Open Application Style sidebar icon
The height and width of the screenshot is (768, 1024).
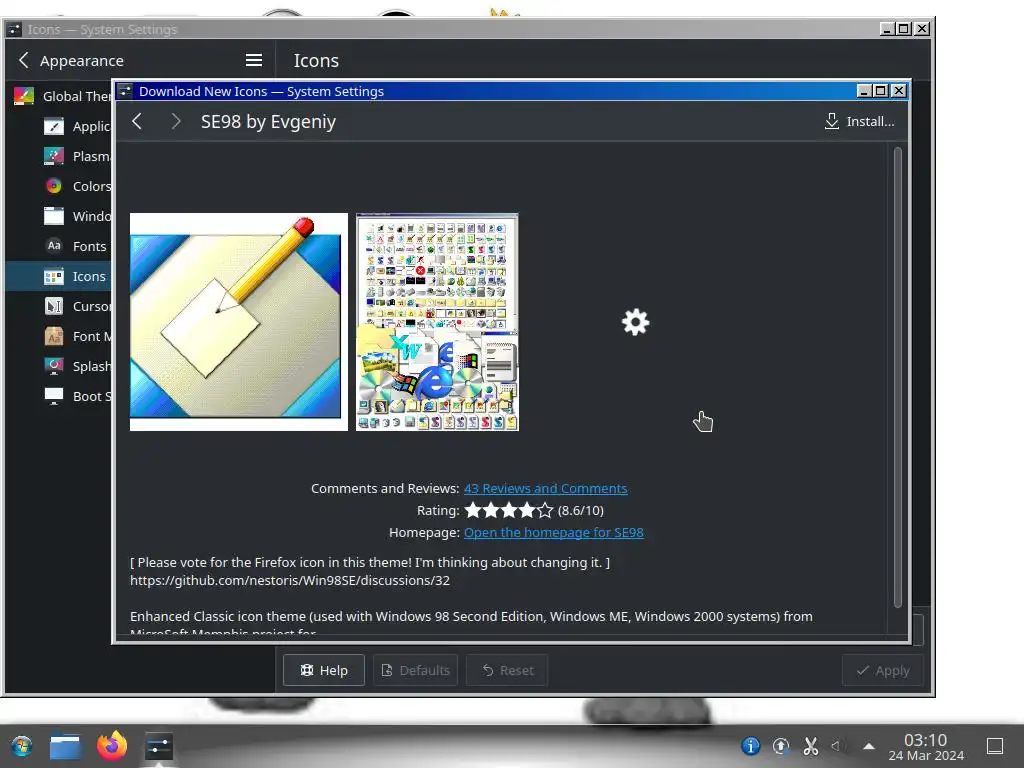point(54,126)
